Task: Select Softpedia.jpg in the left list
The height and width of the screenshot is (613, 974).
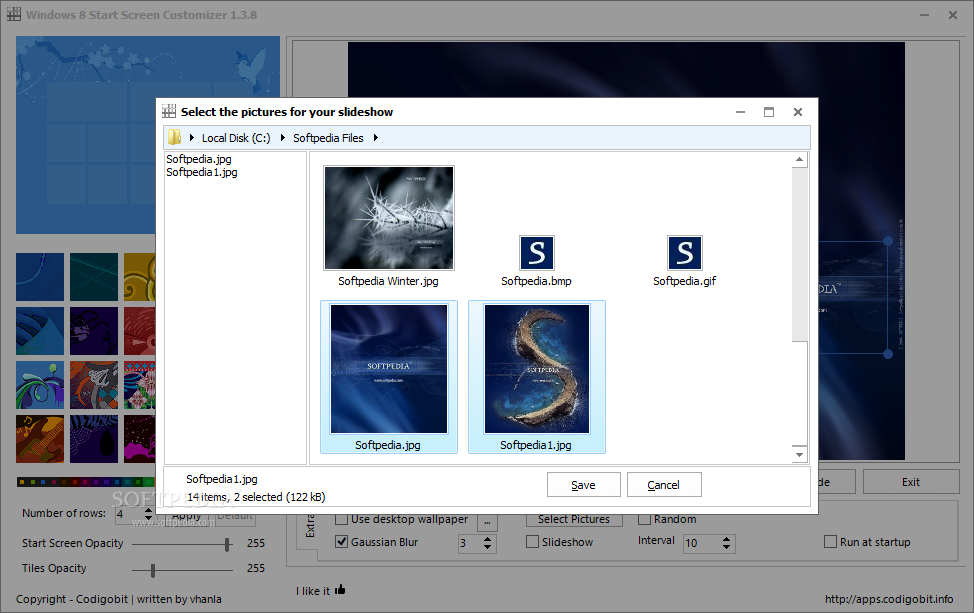Action: [199, 159]
